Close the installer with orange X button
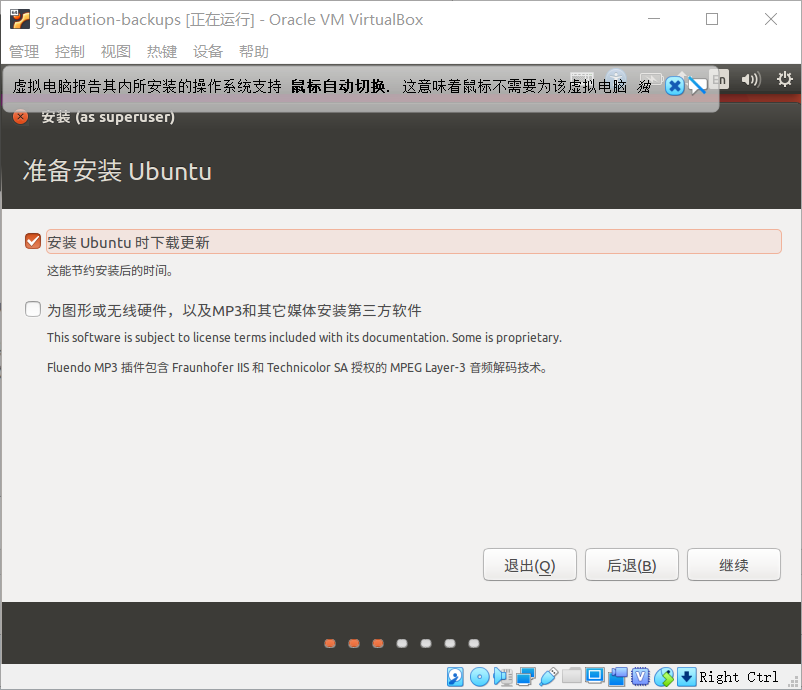The height and width of the screenshot is (690, 802). tap(20, 117)
